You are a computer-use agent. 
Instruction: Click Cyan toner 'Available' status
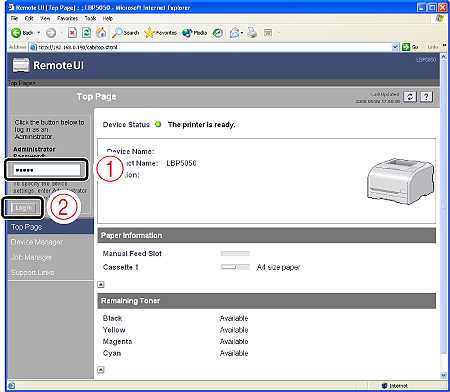(234, 353)
